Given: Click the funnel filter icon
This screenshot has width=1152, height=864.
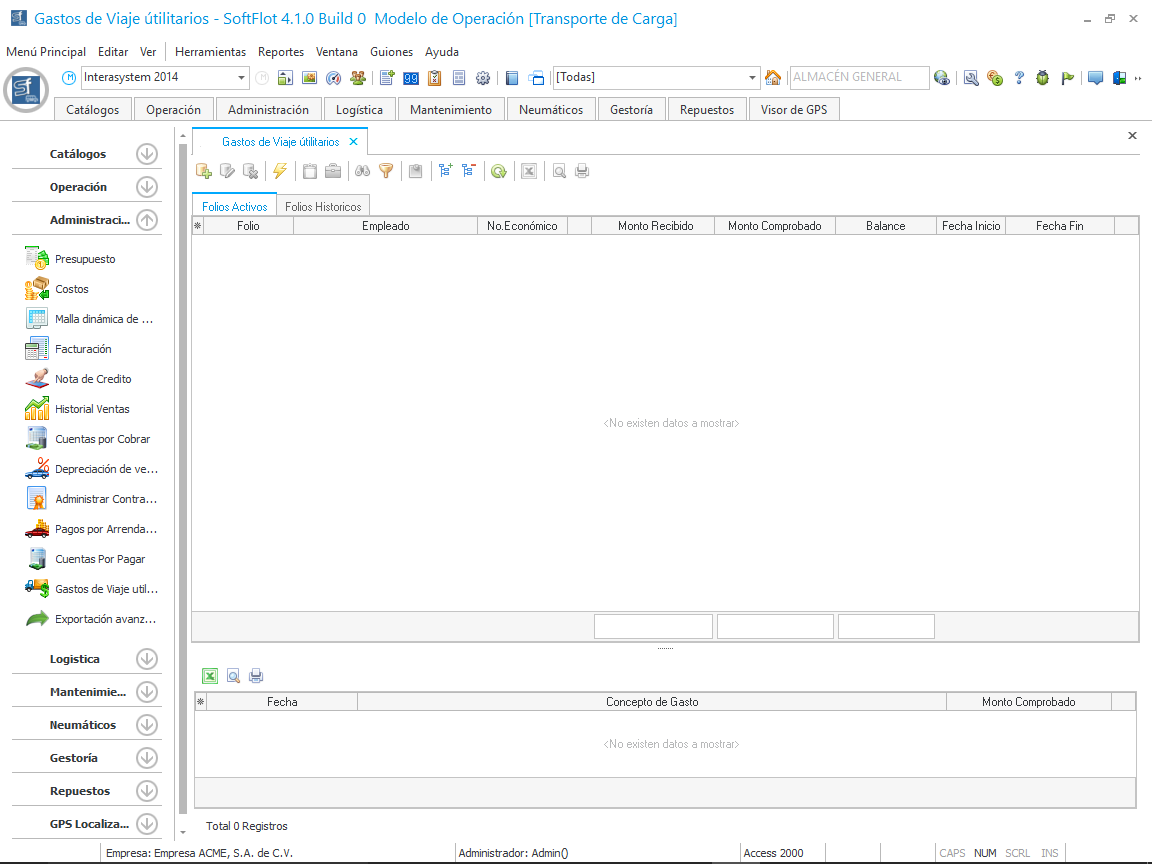Looking at the screenshot, I should pyautogui.click(x=386, y=171).
